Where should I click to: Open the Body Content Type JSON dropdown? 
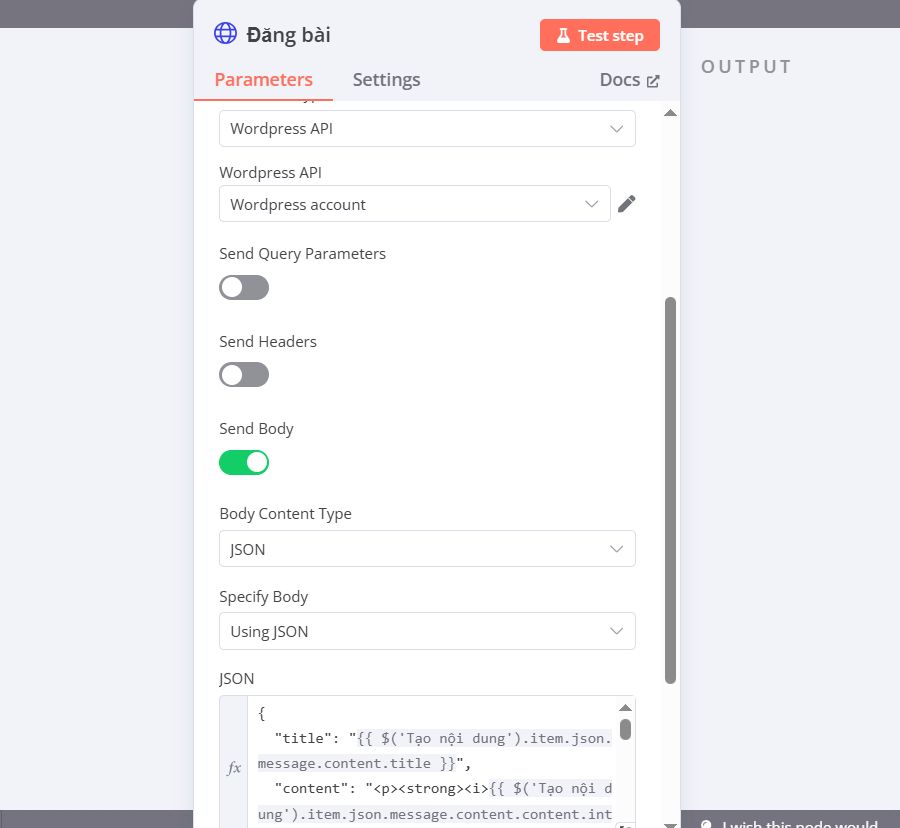[x=427, y=549]
